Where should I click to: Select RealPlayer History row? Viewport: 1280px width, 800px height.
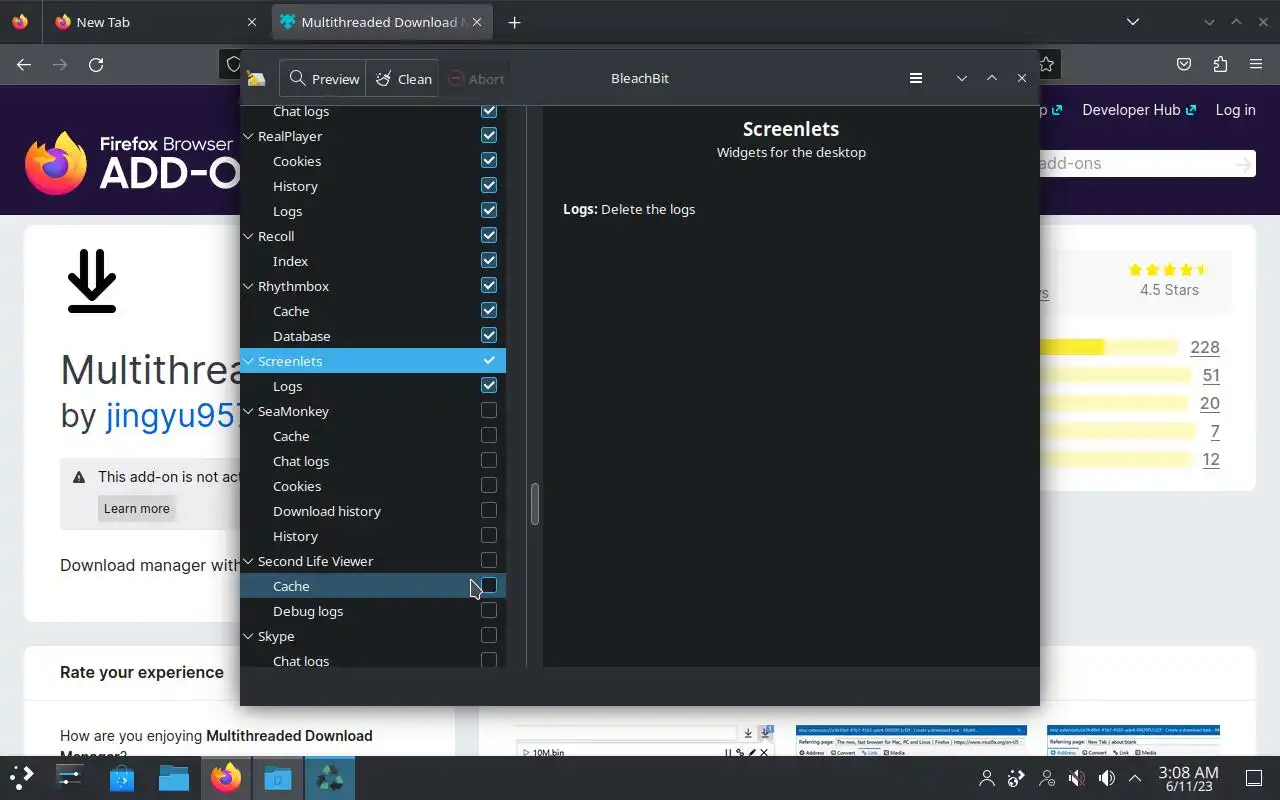tap(373, 186)
